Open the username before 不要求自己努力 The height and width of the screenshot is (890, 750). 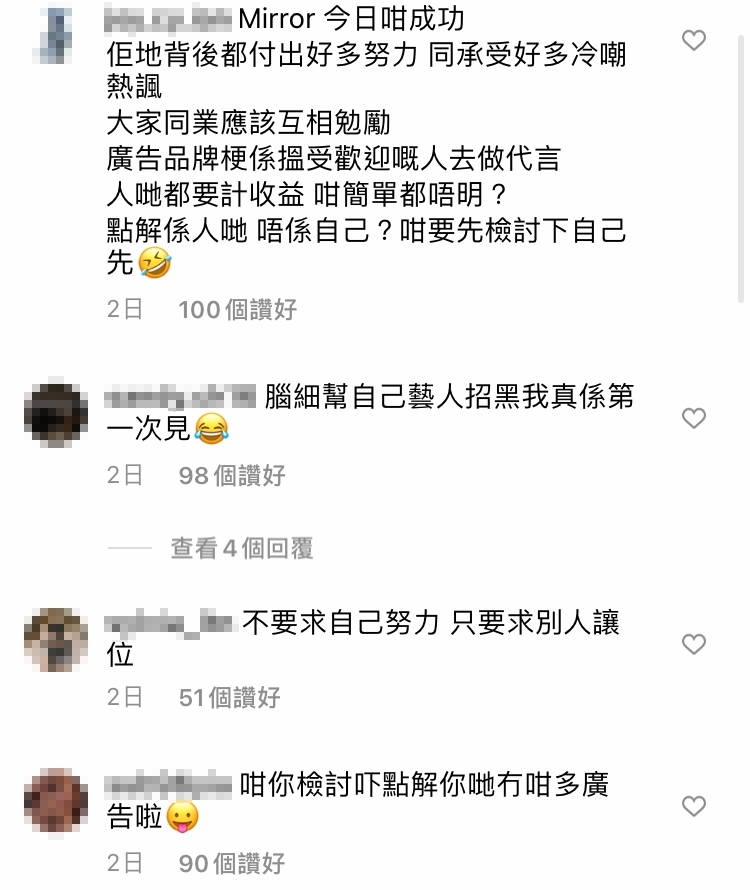click(169, 623)
